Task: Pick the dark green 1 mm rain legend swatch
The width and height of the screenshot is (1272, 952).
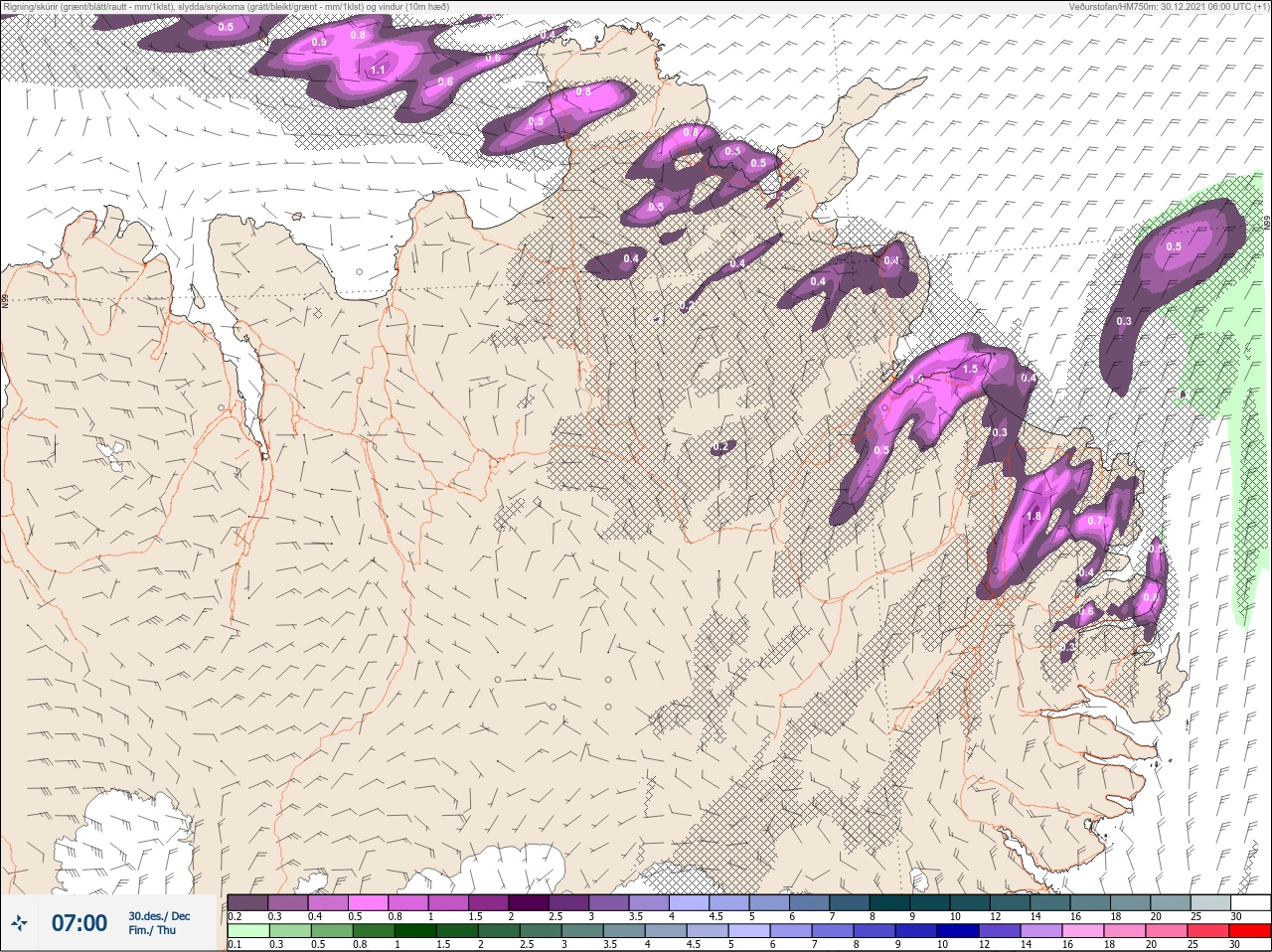Action: click(x=413, y=932)
